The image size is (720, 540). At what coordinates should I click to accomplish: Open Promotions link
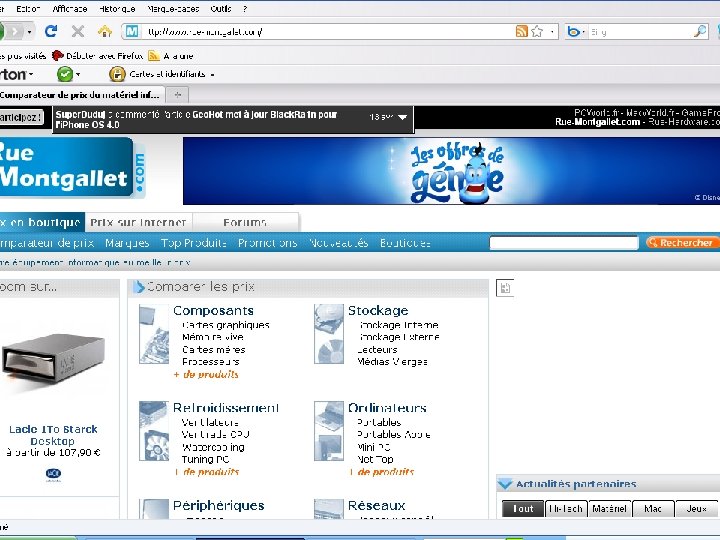[268, 243]
